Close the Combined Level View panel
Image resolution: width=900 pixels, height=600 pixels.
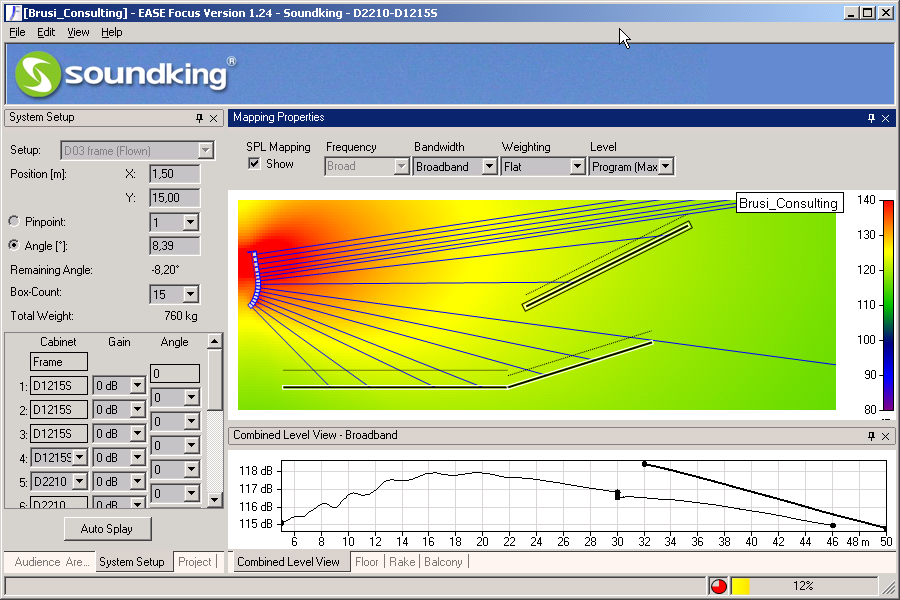coord(885,436)
